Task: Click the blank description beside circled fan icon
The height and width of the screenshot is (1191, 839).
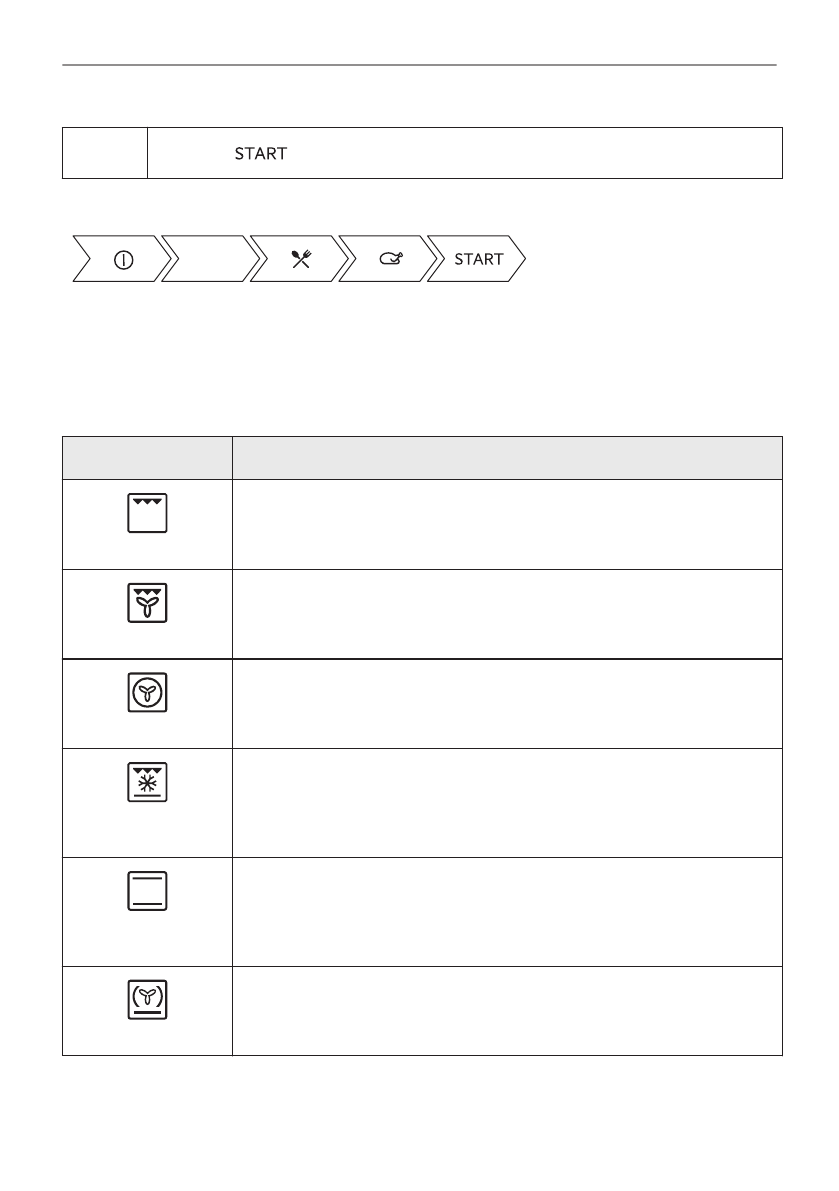Action: 507,703
